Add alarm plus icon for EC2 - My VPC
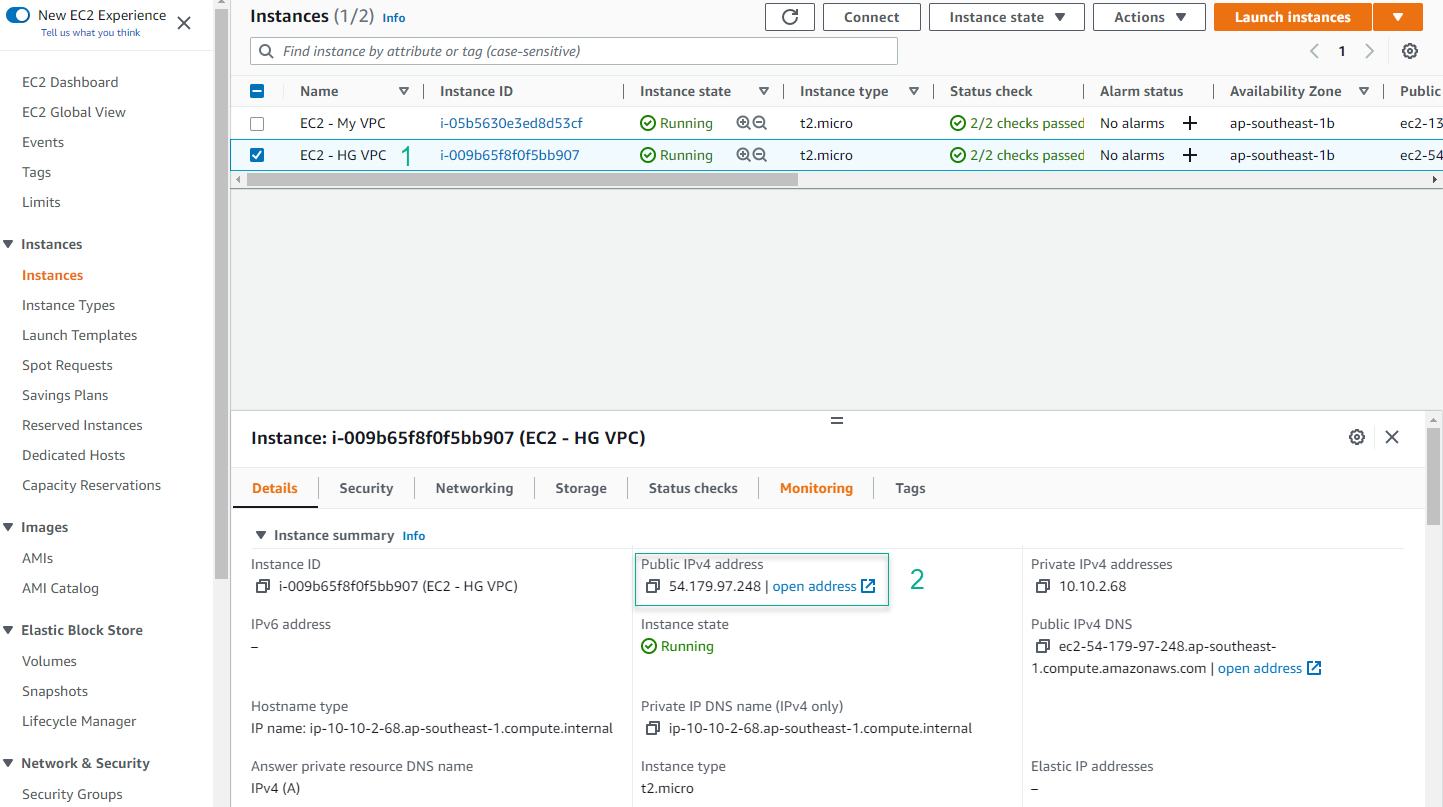This screenshot has height=807, width=1443. coord(1190,123)
